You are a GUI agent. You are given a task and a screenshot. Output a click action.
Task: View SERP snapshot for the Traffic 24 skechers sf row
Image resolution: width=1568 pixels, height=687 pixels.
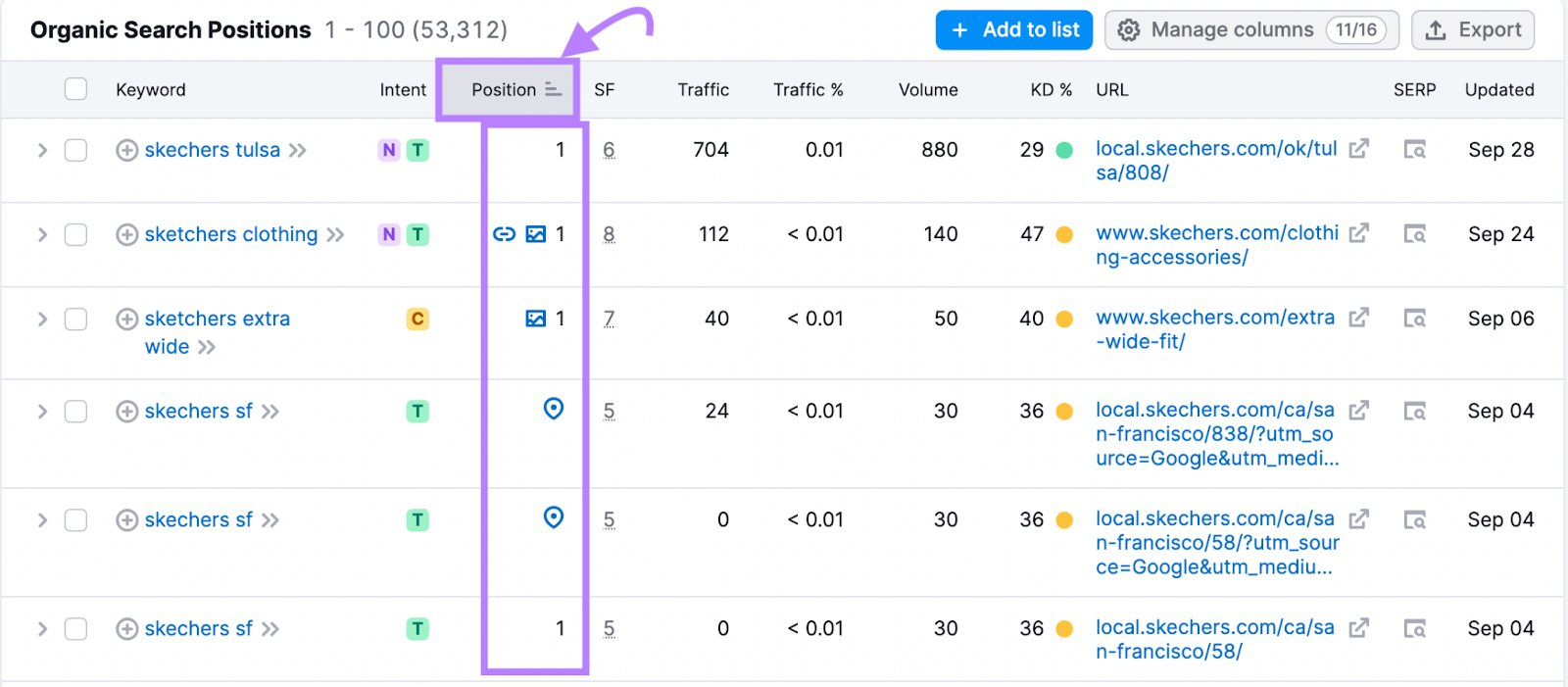[x=1414, y=411]
